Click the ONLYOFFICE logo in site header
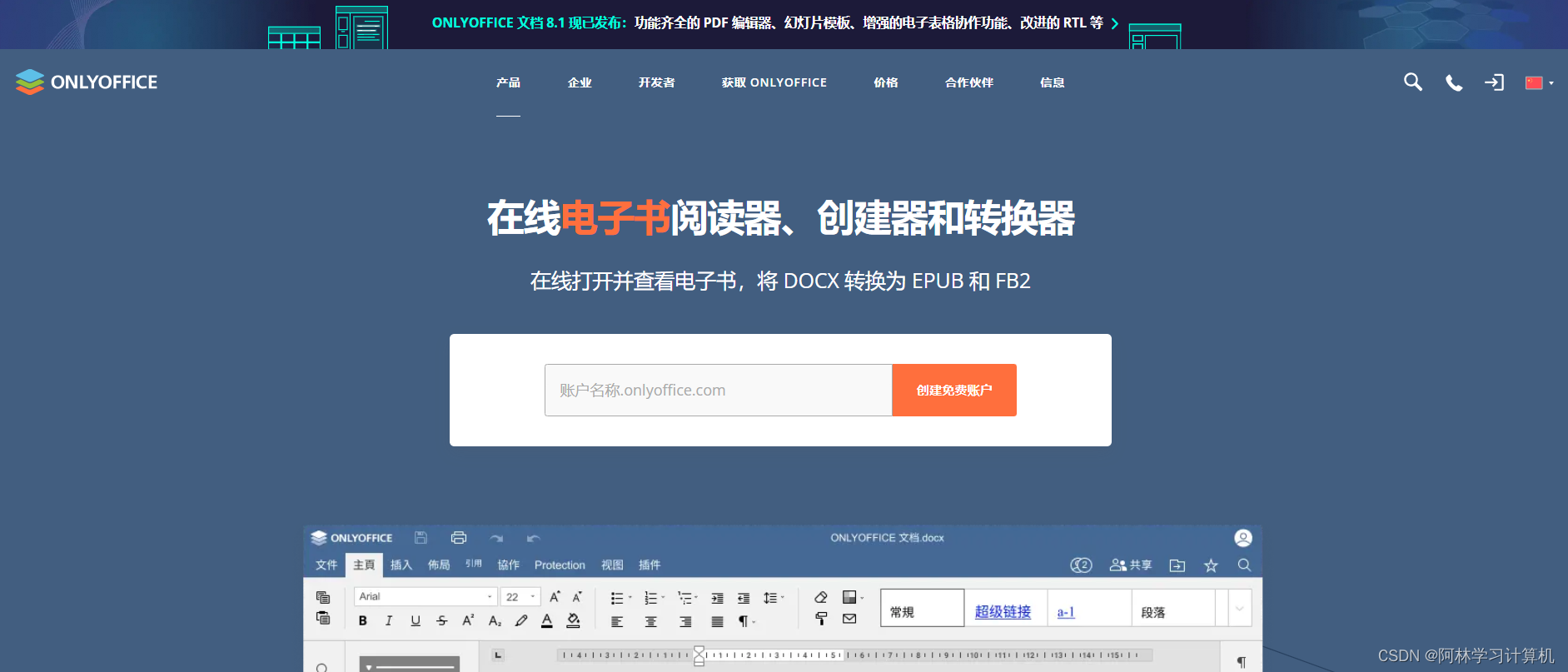 tap(87, 82)
